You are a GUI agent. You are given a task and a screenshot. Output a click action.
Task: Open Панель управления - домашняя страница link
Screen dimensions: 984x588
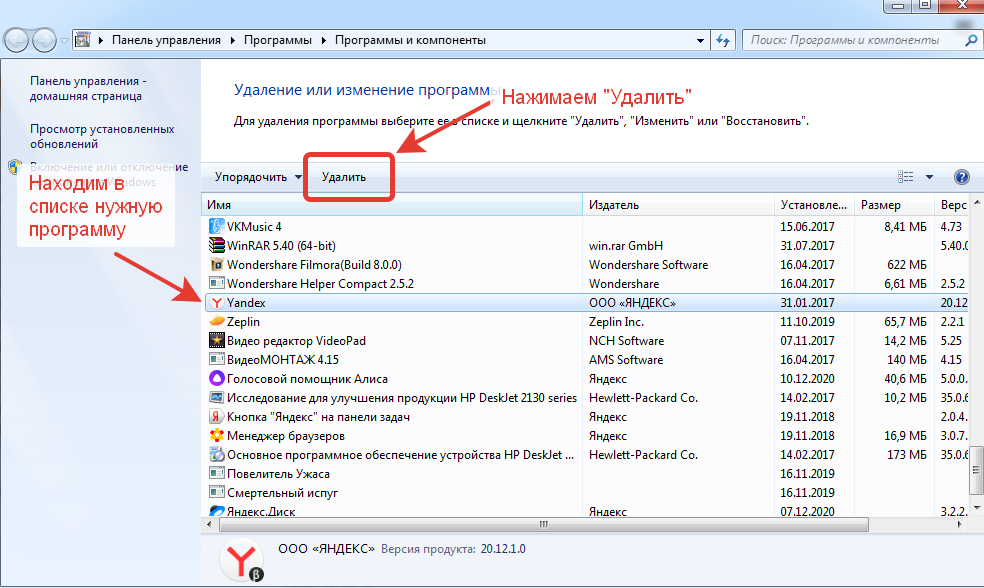pyautogui.click(x=88, y=88)
